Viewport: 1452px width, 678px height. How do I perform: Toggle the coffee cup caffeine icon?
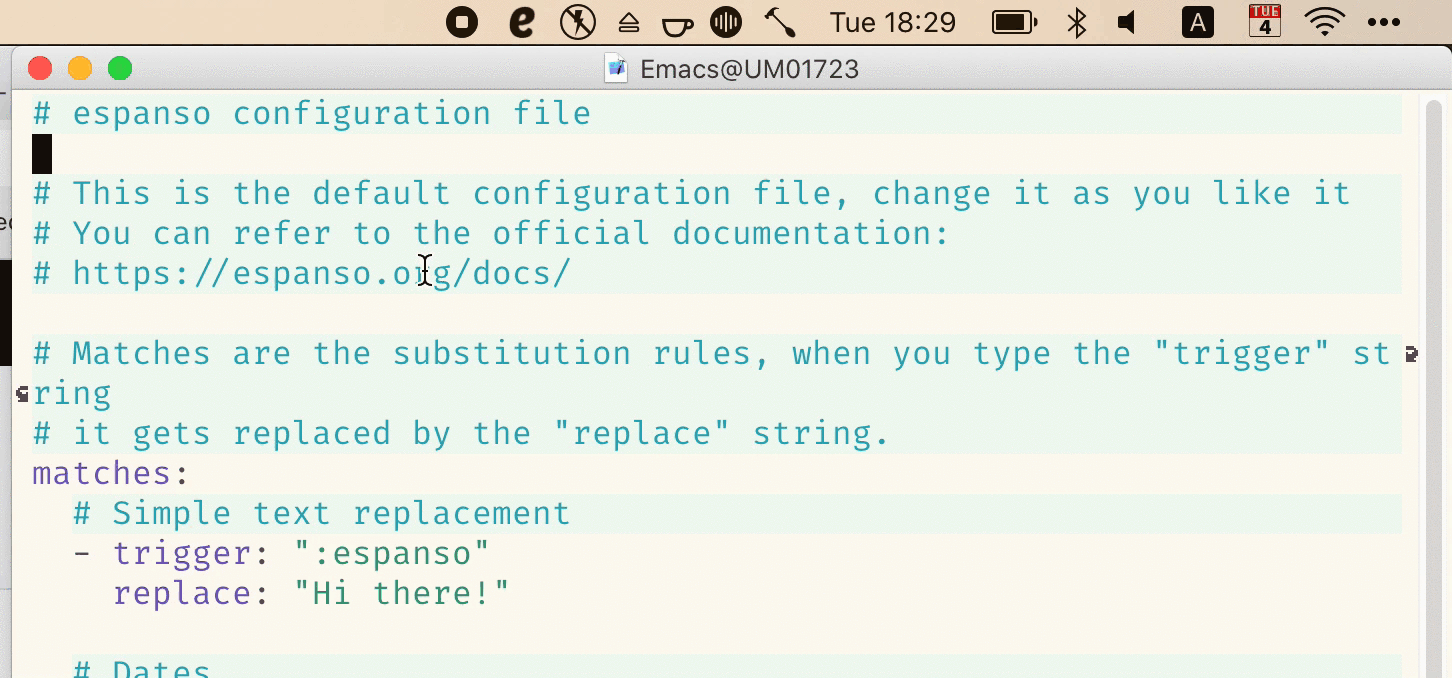pos(677,21)
